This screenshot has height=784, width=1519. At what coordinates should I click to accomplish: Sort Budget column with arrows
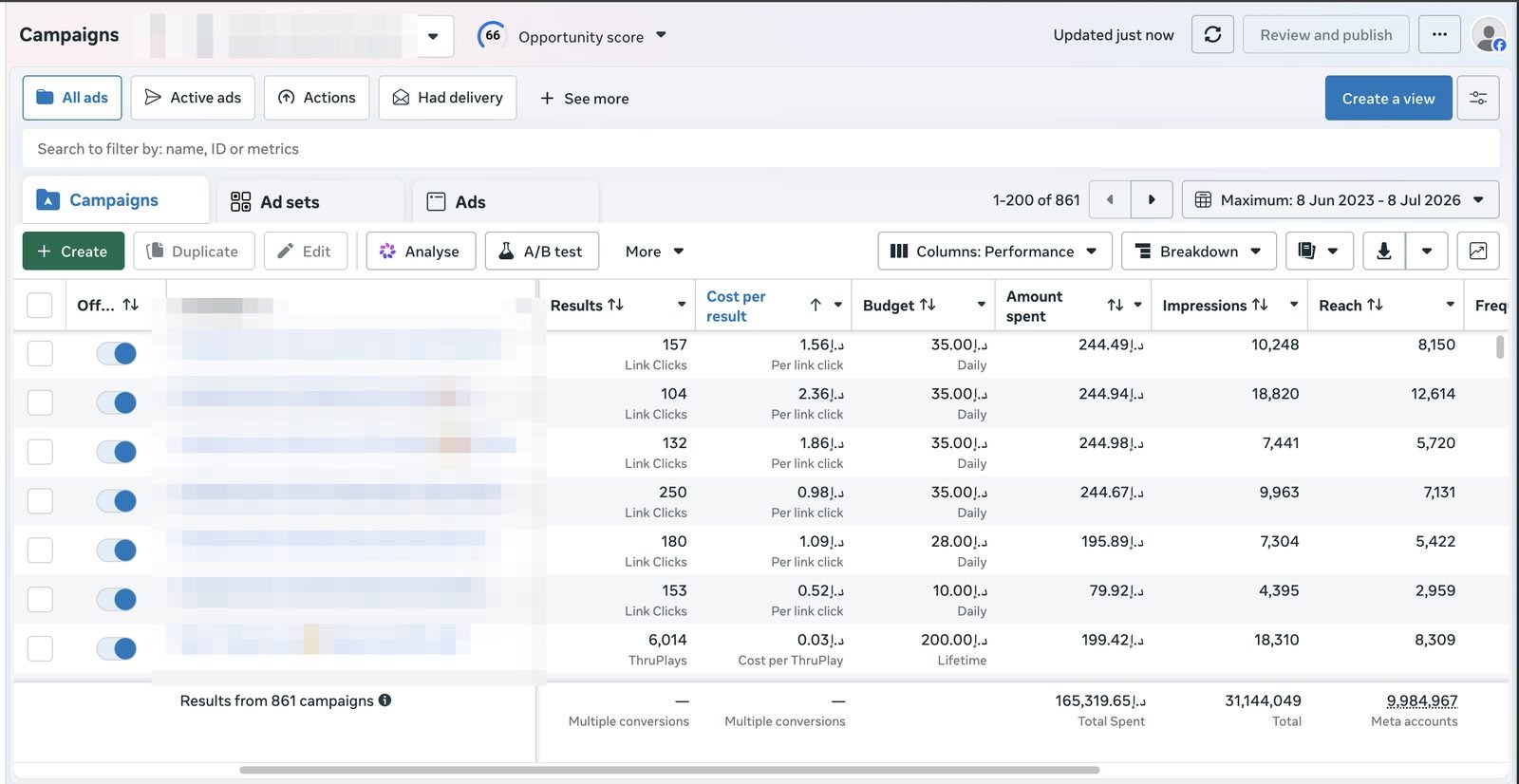click(x=928, y=305)
